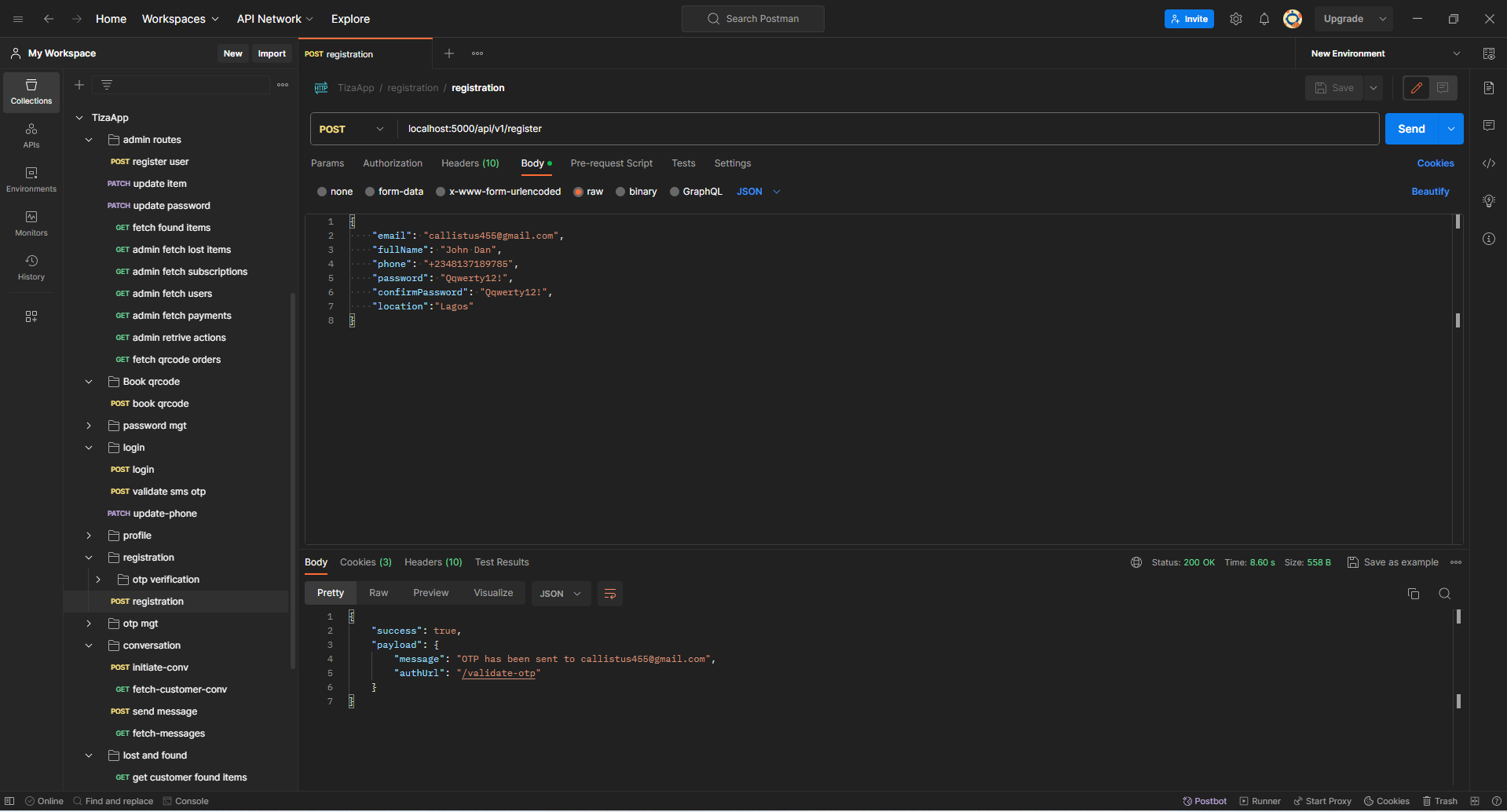
Task: Select the 'none' body type radio
Action: point(322,192)
